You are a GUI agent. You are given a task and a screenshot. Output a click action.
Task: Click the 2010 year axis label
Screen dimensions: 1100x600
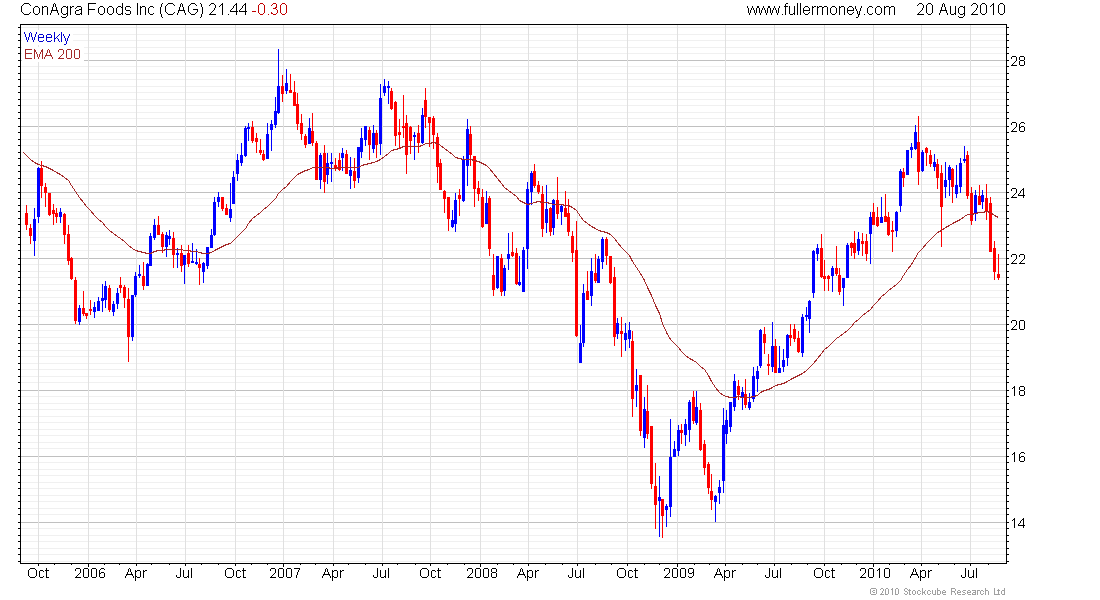(875, 573)
